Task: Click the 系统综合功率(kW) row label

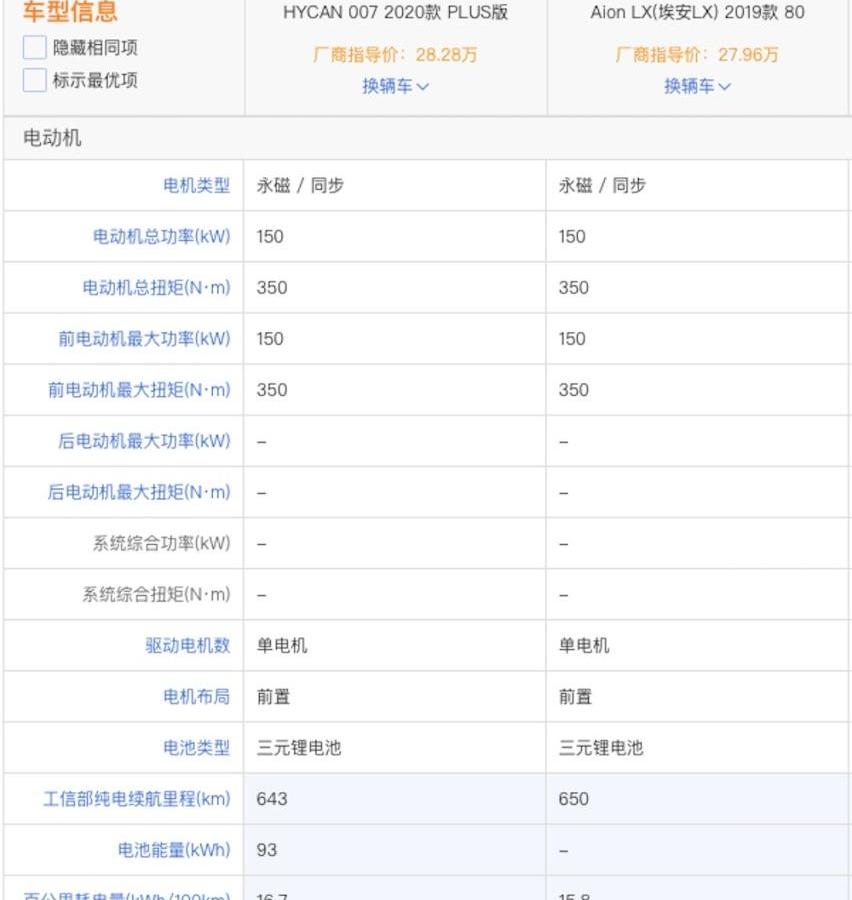Action: pos(161,543)
